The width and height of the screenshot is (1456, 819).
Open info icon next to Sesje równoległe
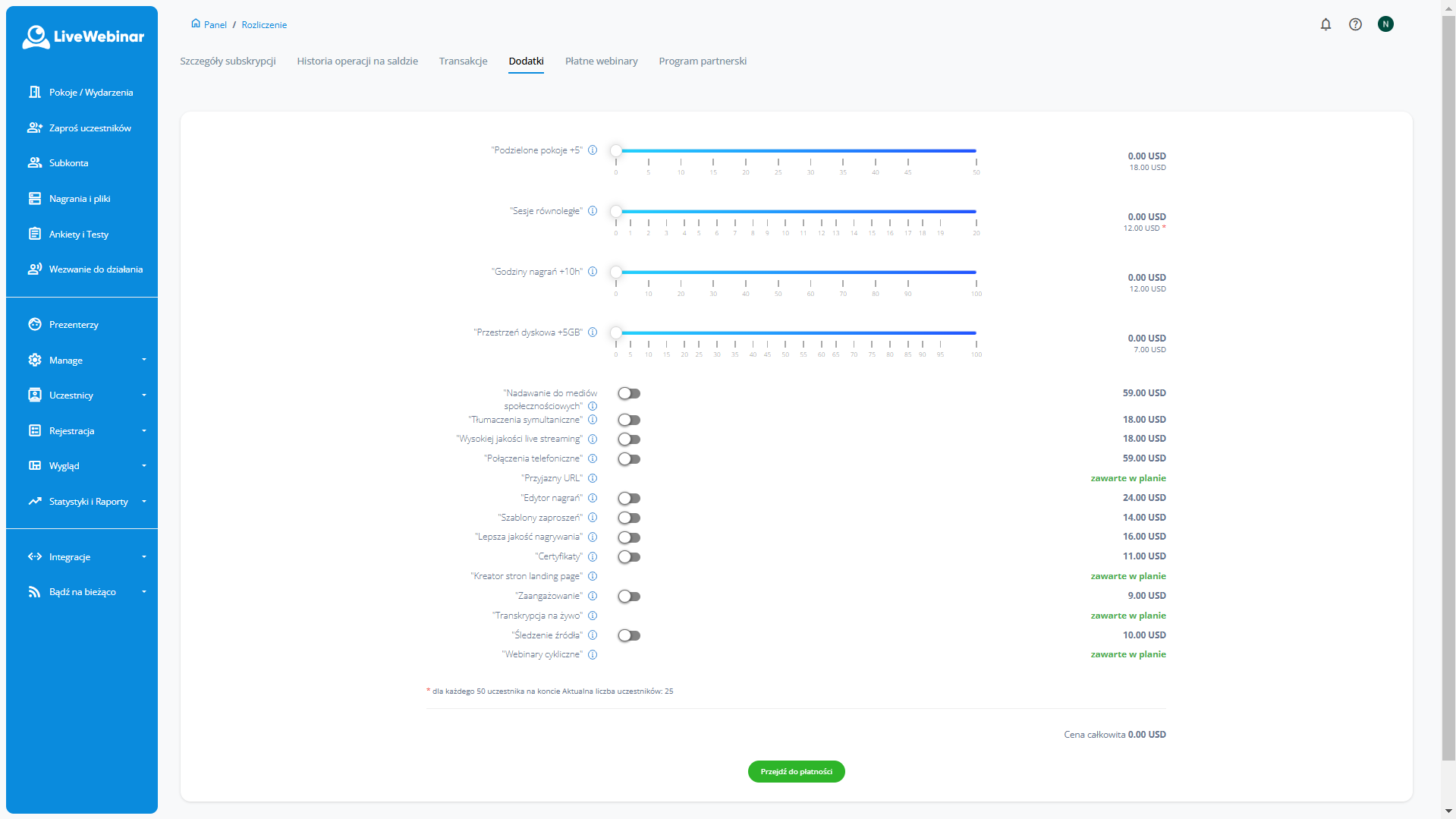pos(593,211)
